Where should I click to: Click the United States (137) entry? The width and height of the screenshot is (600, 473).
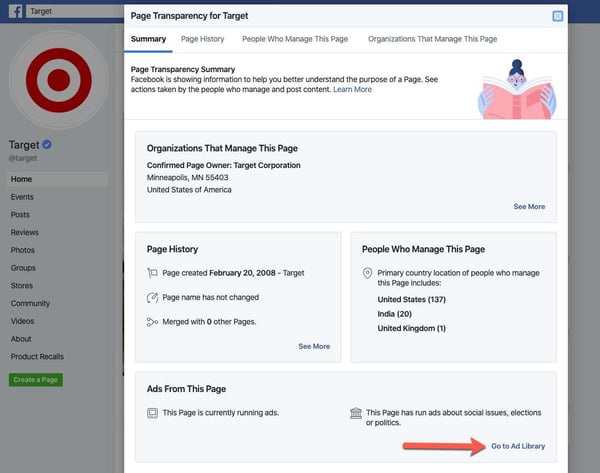(412, 300)
